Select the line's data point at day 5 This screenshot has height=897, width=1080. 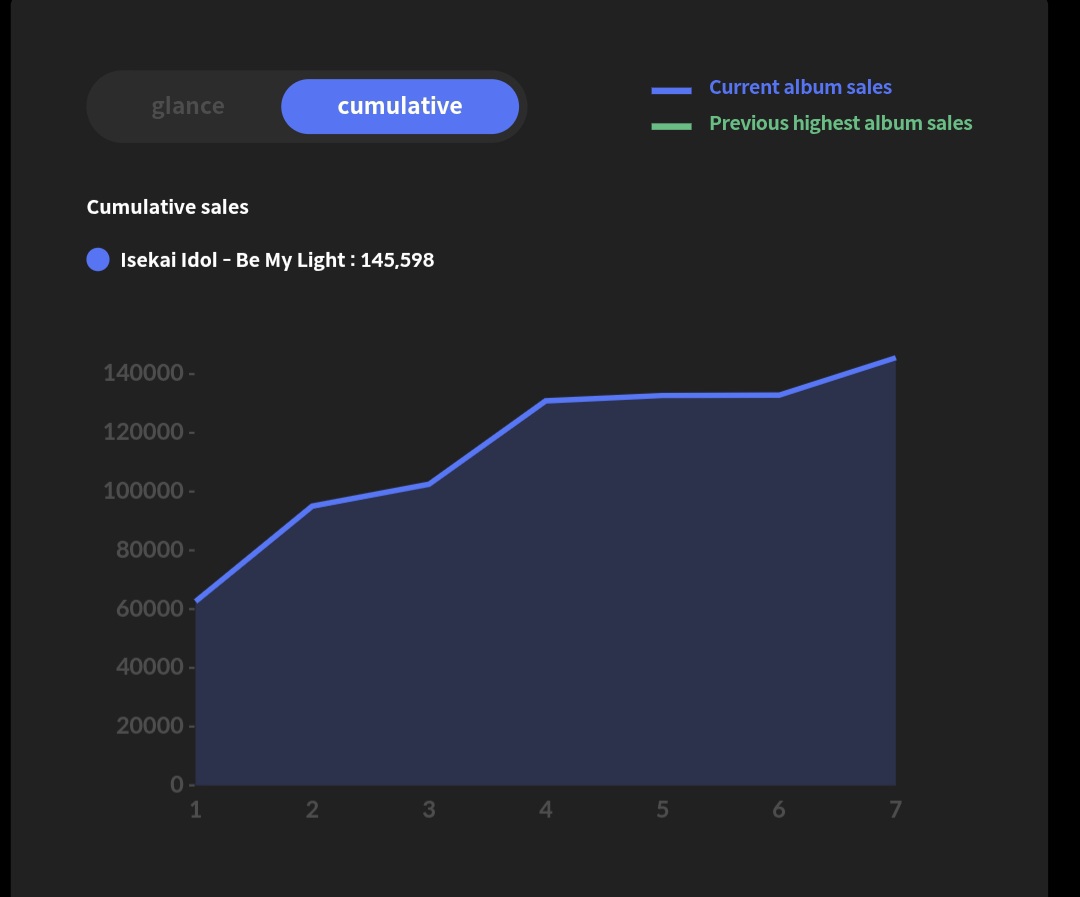click(x=662, y=395)
